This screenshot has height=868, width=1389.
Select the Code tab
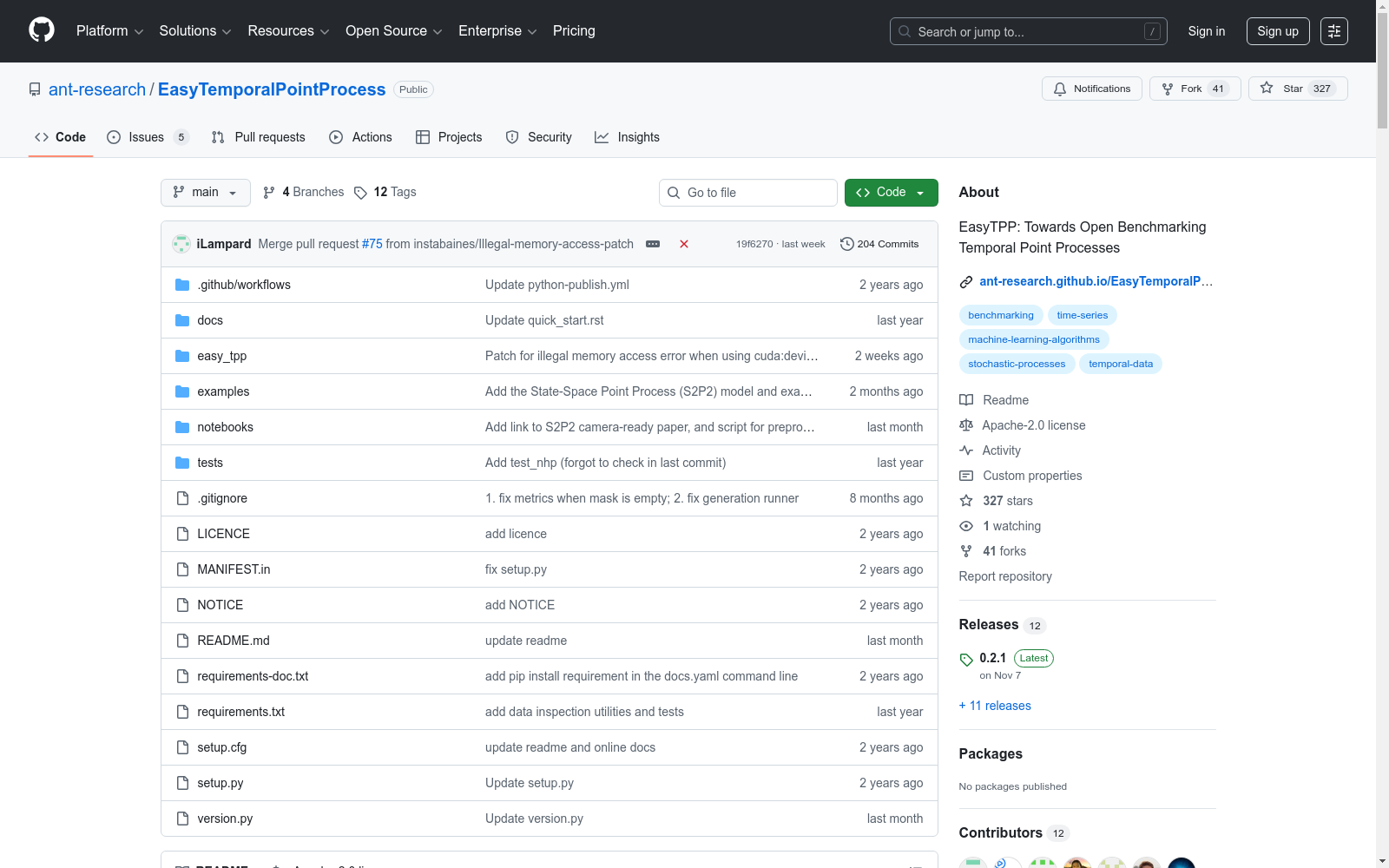[x=60, y=137]
